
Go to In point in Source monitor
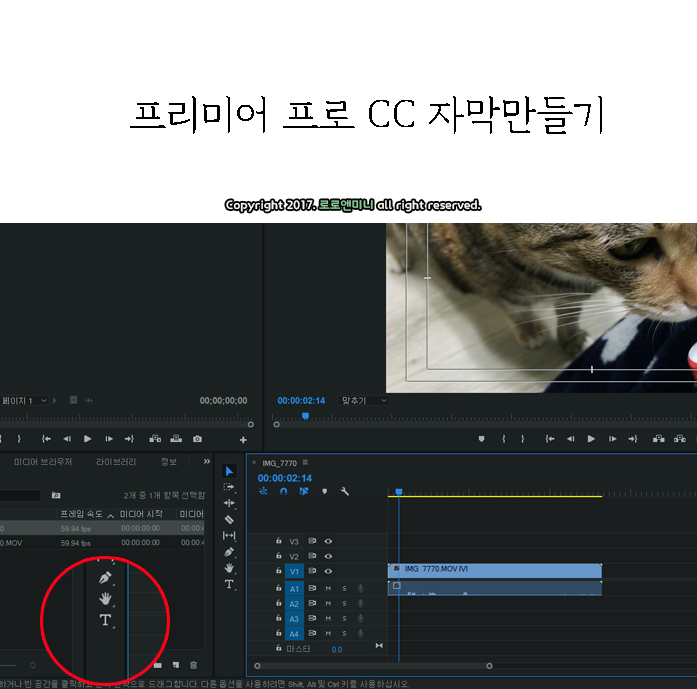click(x=46, y=439)
